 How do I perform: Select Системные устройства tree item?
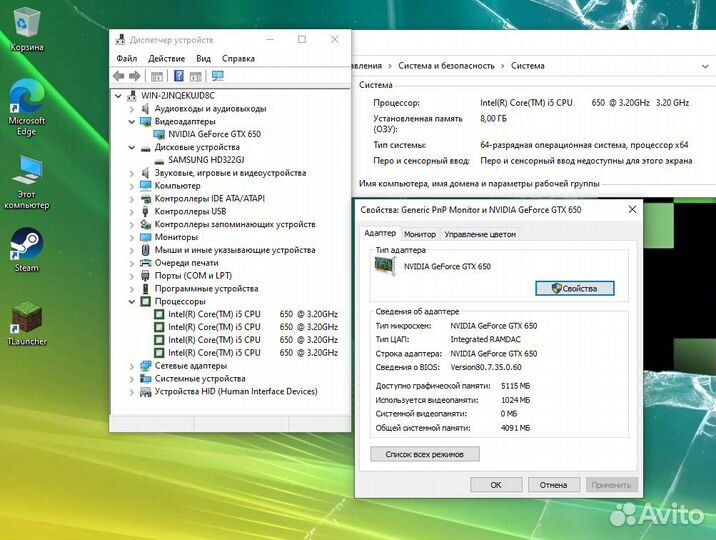point(200,378)
